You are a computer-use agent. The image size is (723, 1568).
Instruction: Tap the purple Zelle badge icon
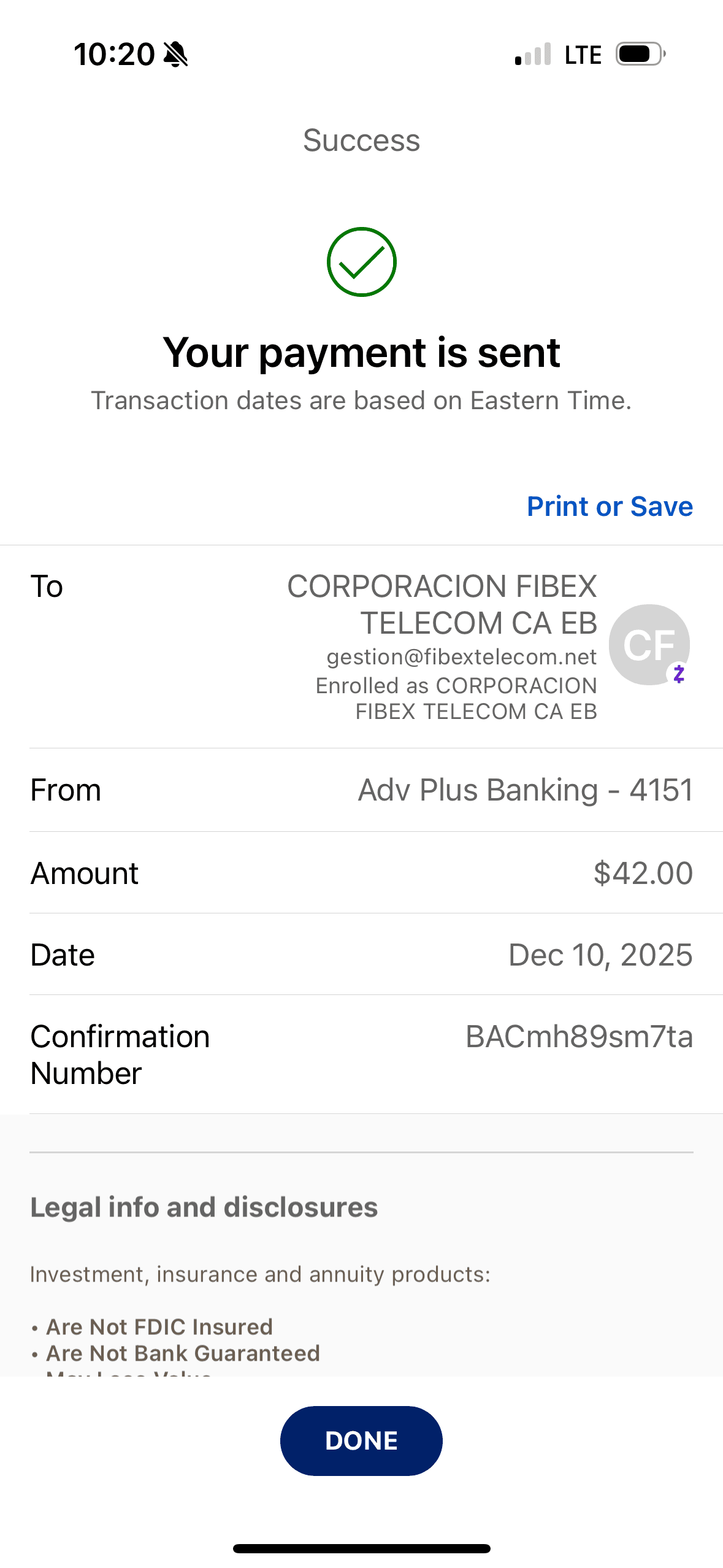tap(678, 674)
